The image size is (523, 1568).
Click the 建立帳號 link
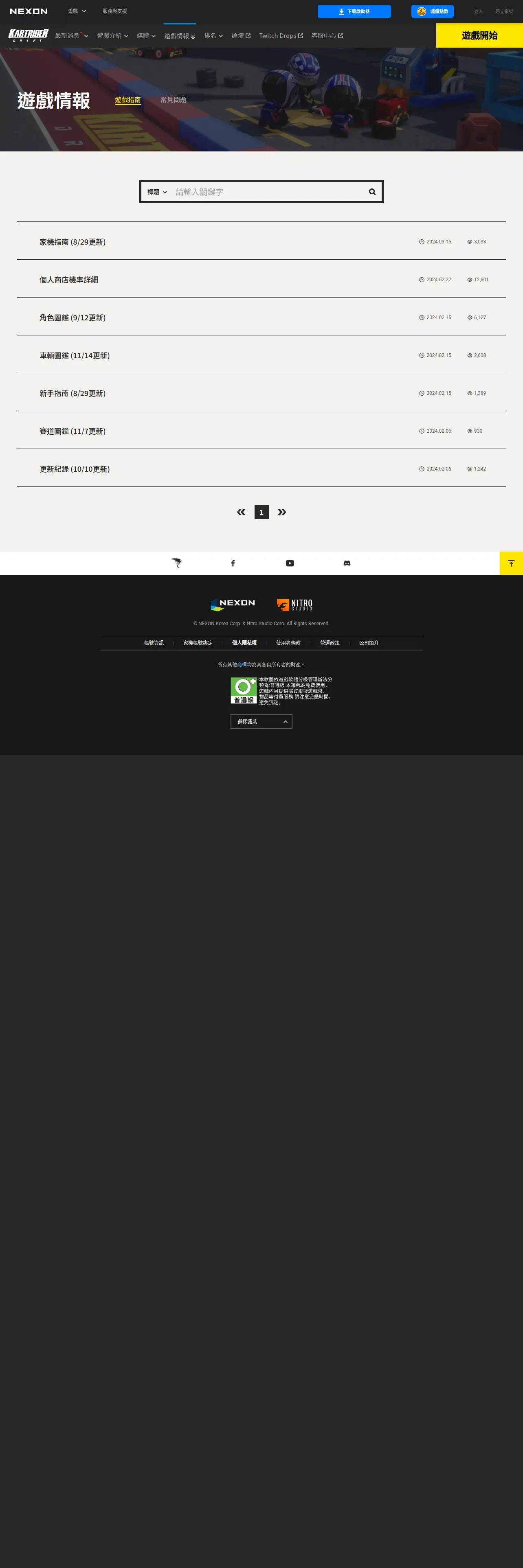pos(504,11)
